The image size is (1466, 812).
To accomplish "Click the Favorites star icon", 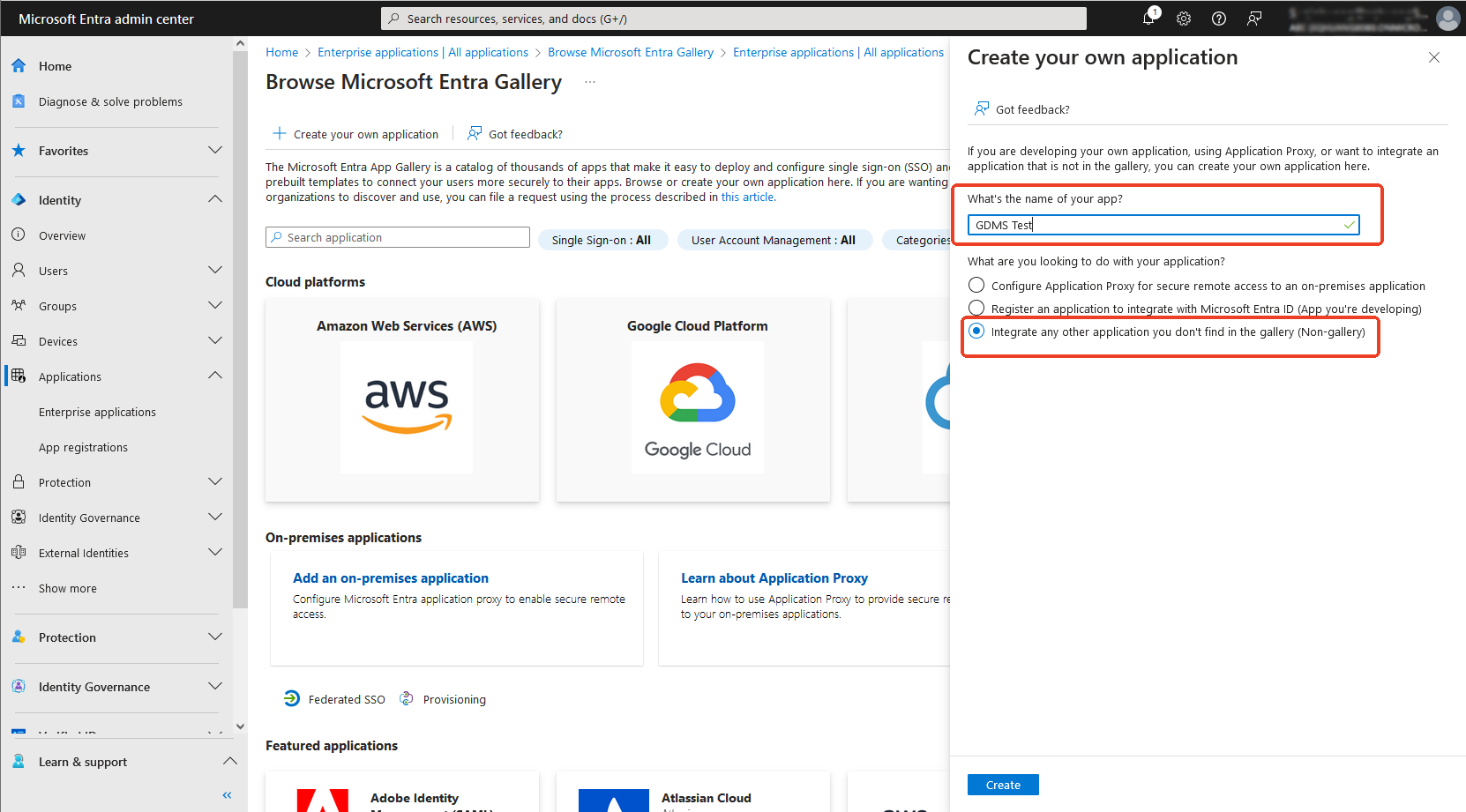I will click(19, 151).
